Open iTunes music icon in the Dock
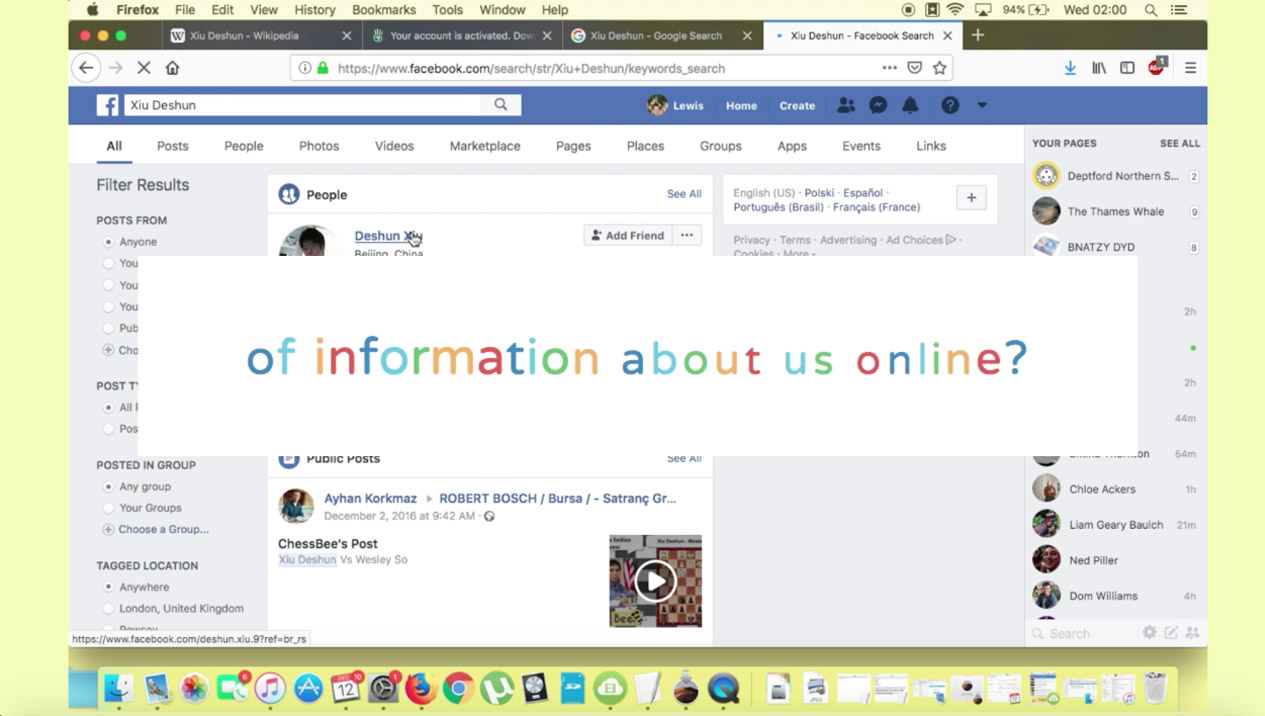This screenshot has height=716, width=1265. pyautogui.click(x=270, y=688)
